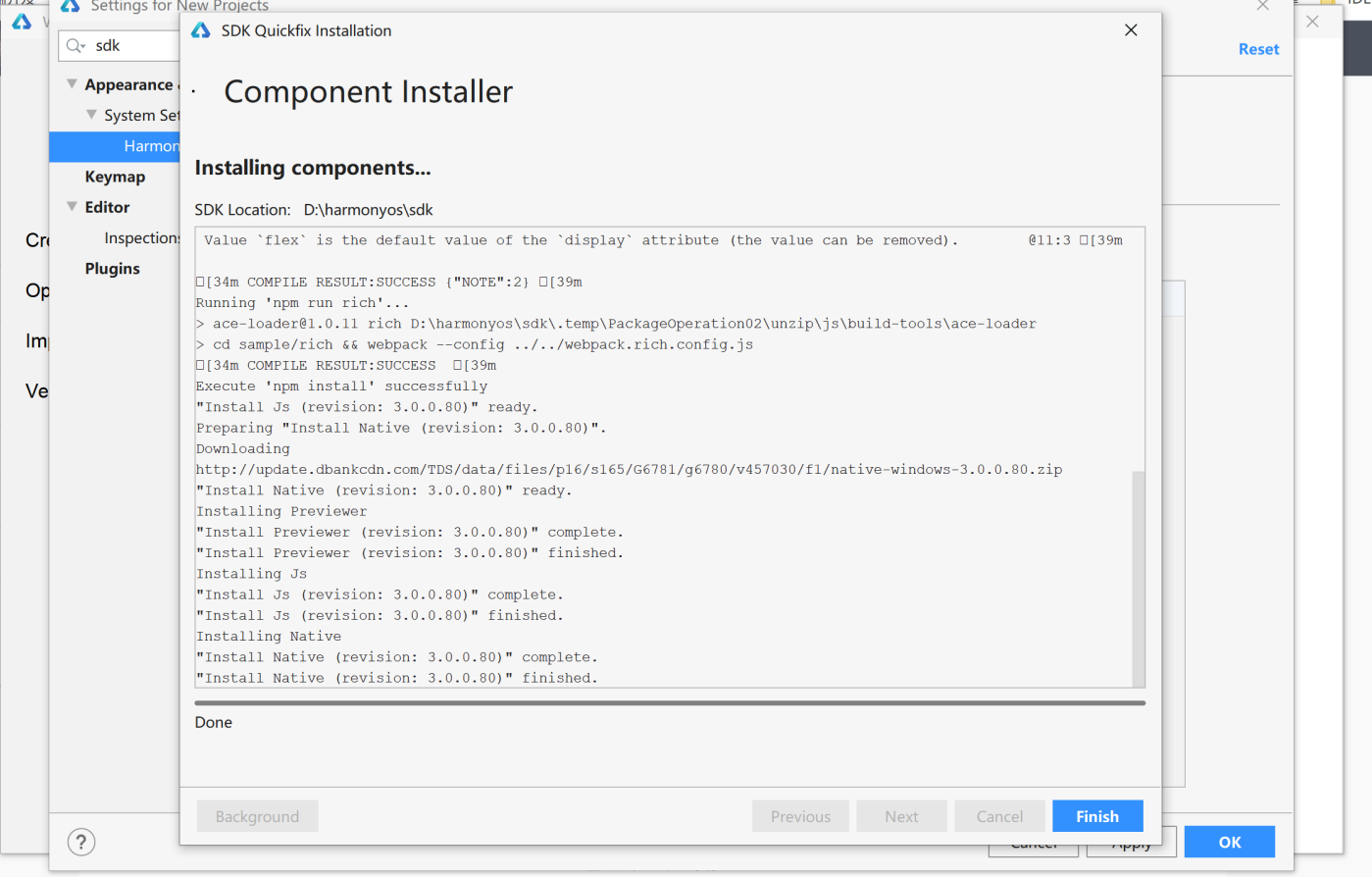1372x877 pixels.
Task: Collapse the Appearance tree section
Action: [72, 84]
